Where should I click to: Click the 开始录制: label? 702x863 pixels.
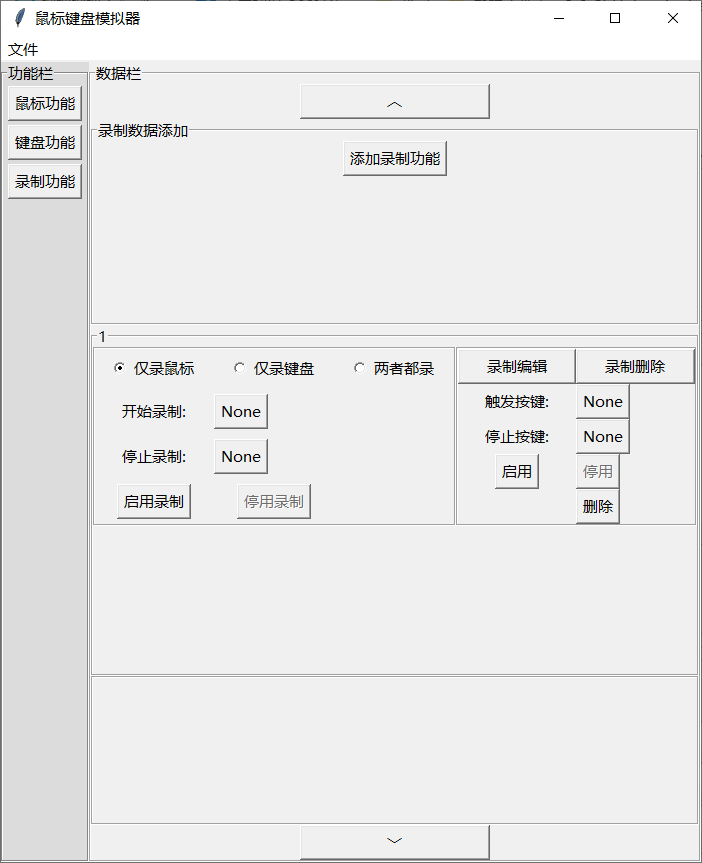154,412
